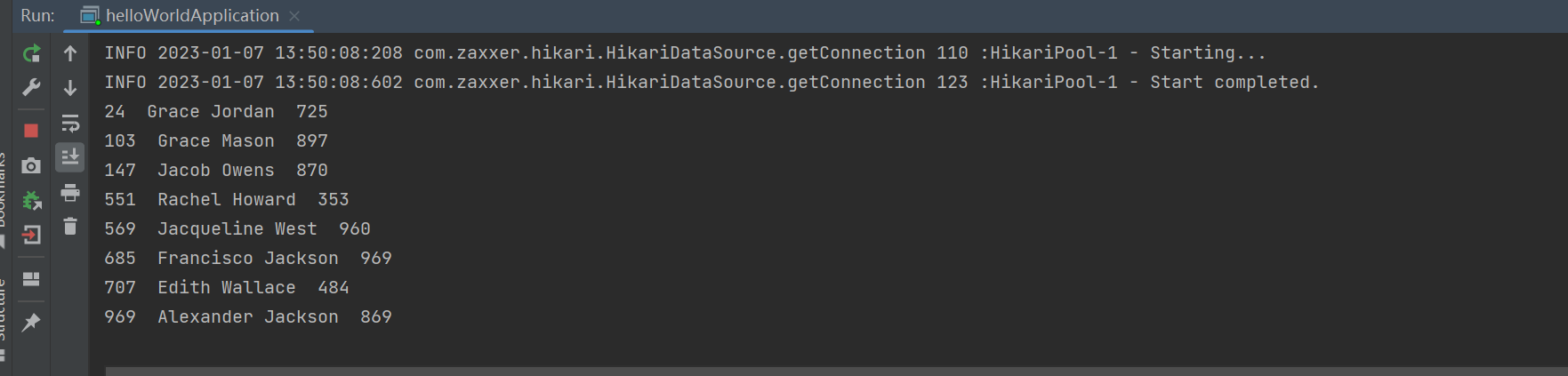Toggle soft-wrap for console output
The height and width of the screenshot is (376, 1568).
coord(70,123)
